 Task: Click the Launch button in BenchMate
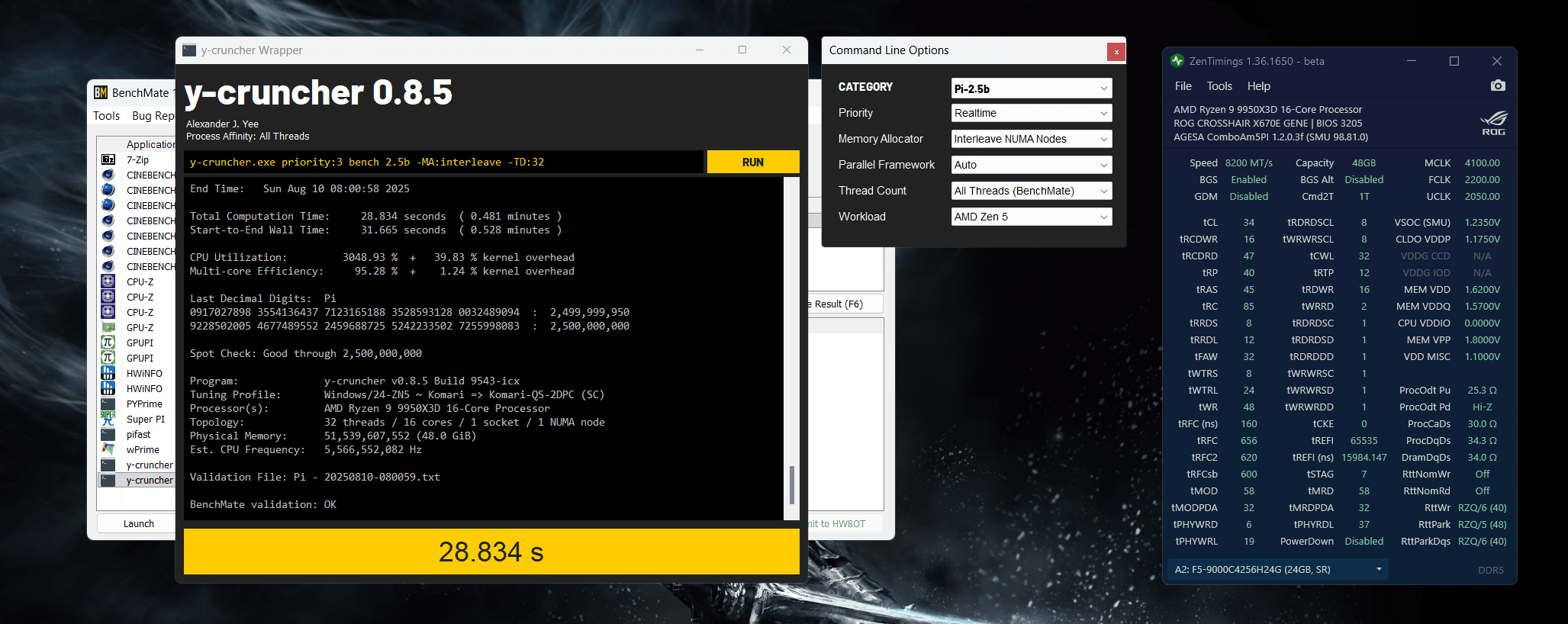pyautogui.click(x=138, y=523)
